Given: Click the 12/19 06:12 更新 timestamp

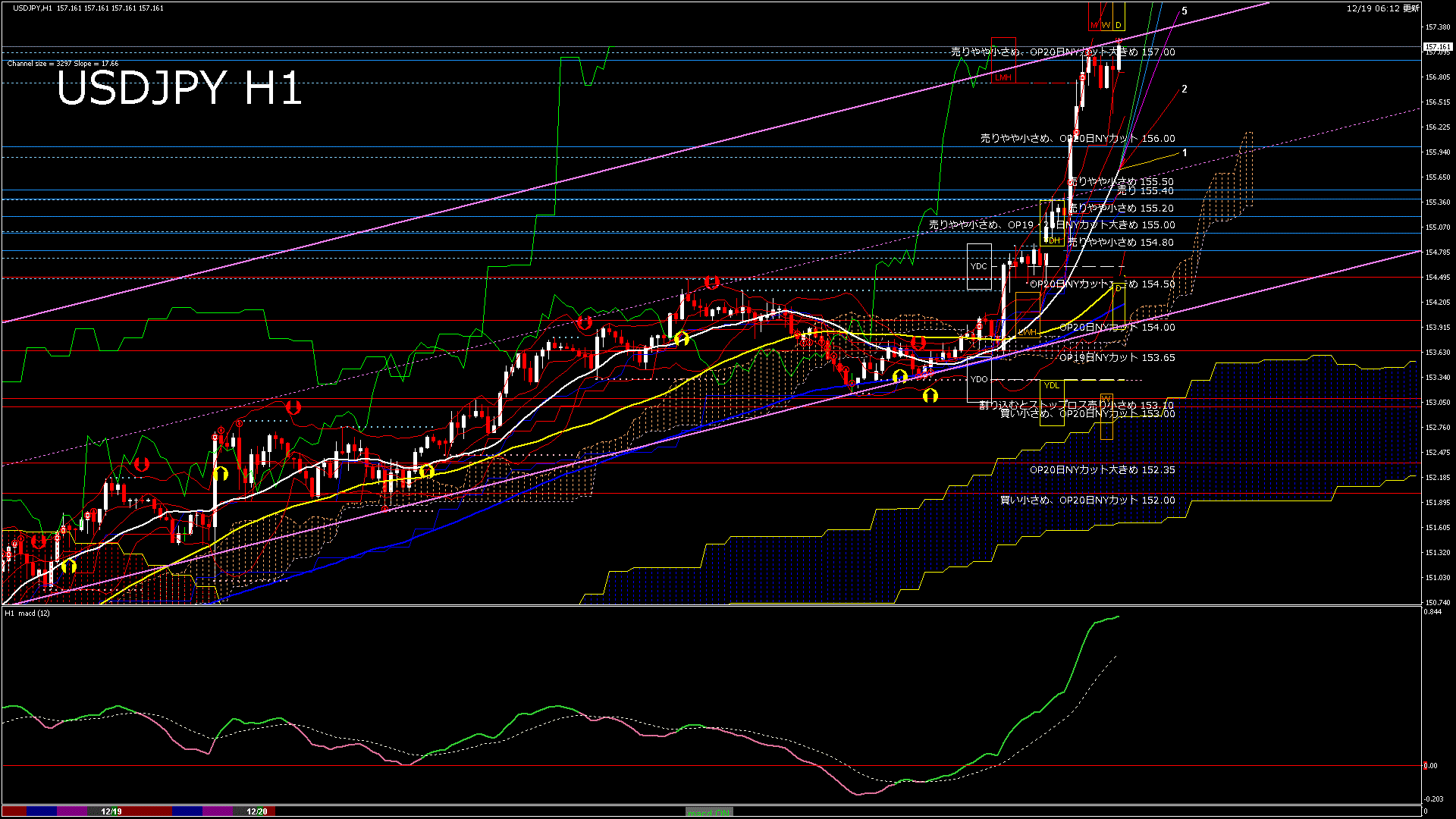Looking at the screenshot, I should (1382, 8).
